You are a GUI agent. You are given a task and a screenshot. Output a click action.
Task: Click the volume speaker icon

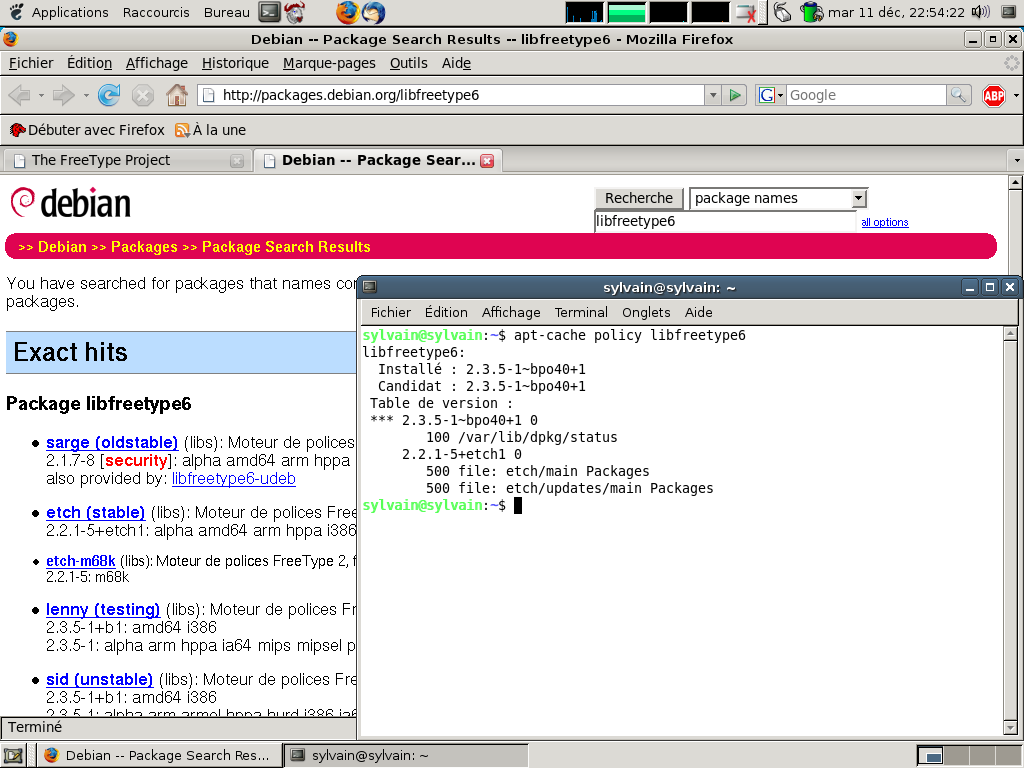click(980, 12)
